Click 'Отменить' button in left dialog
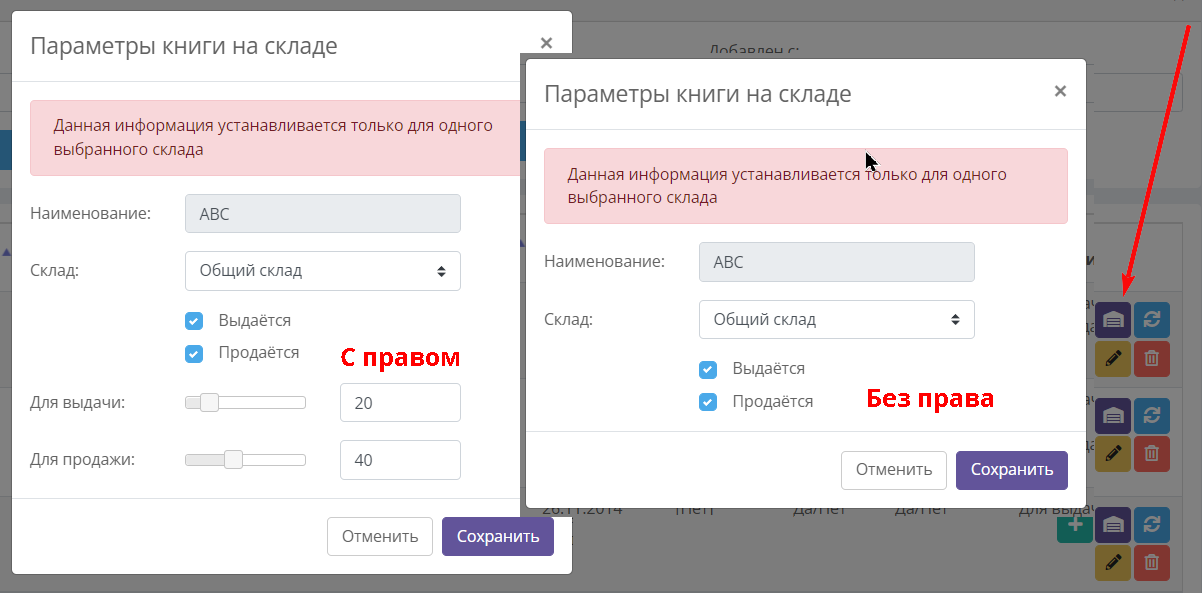1202x593 pixels. (x=380, y=536)
